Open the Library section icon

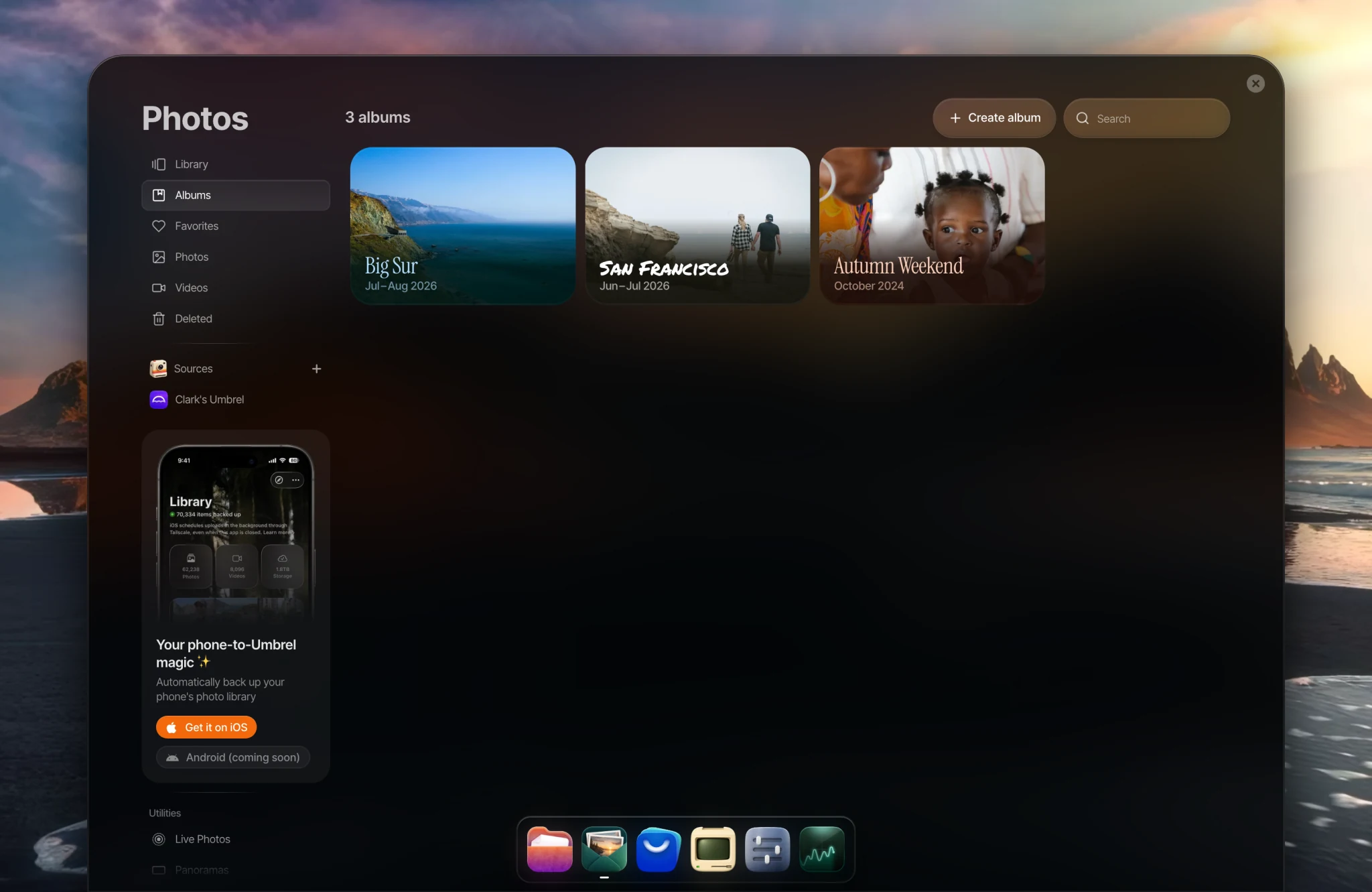click(x=159, y=164)
